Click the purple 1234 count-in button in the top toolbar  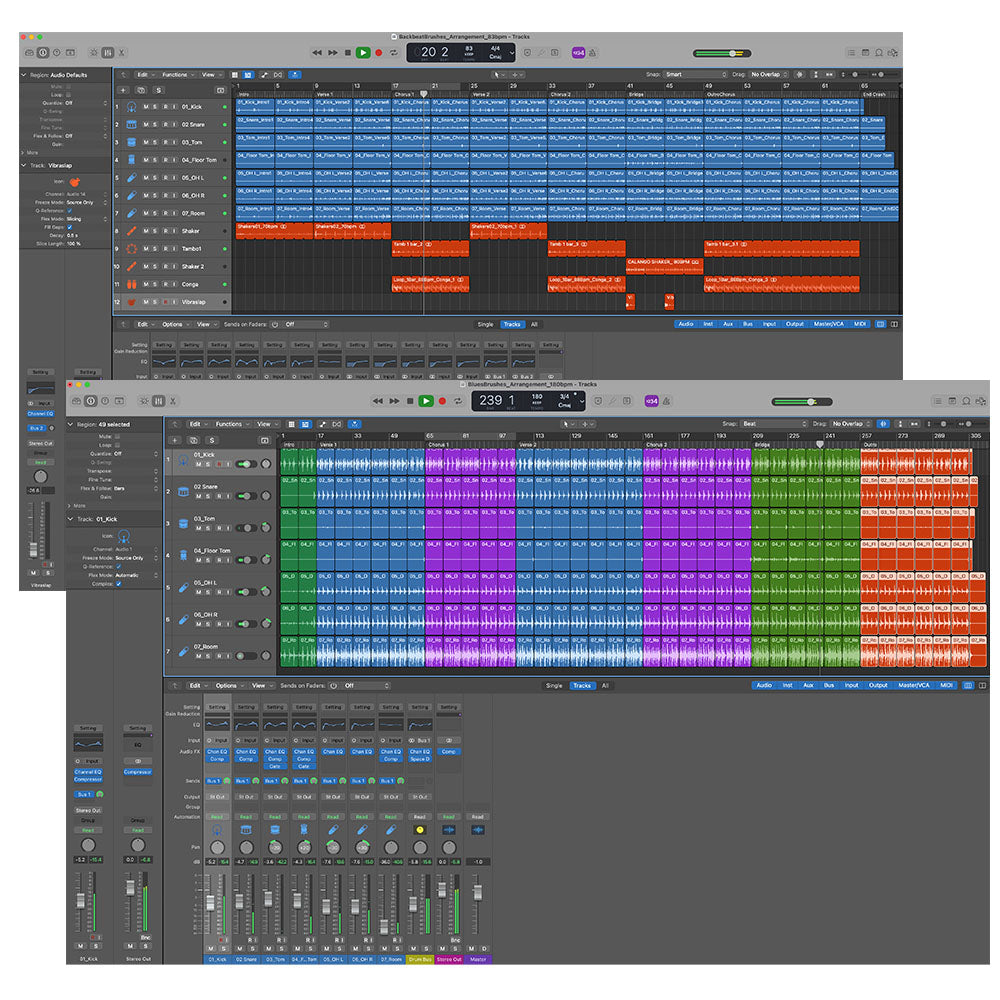(579, 52)
